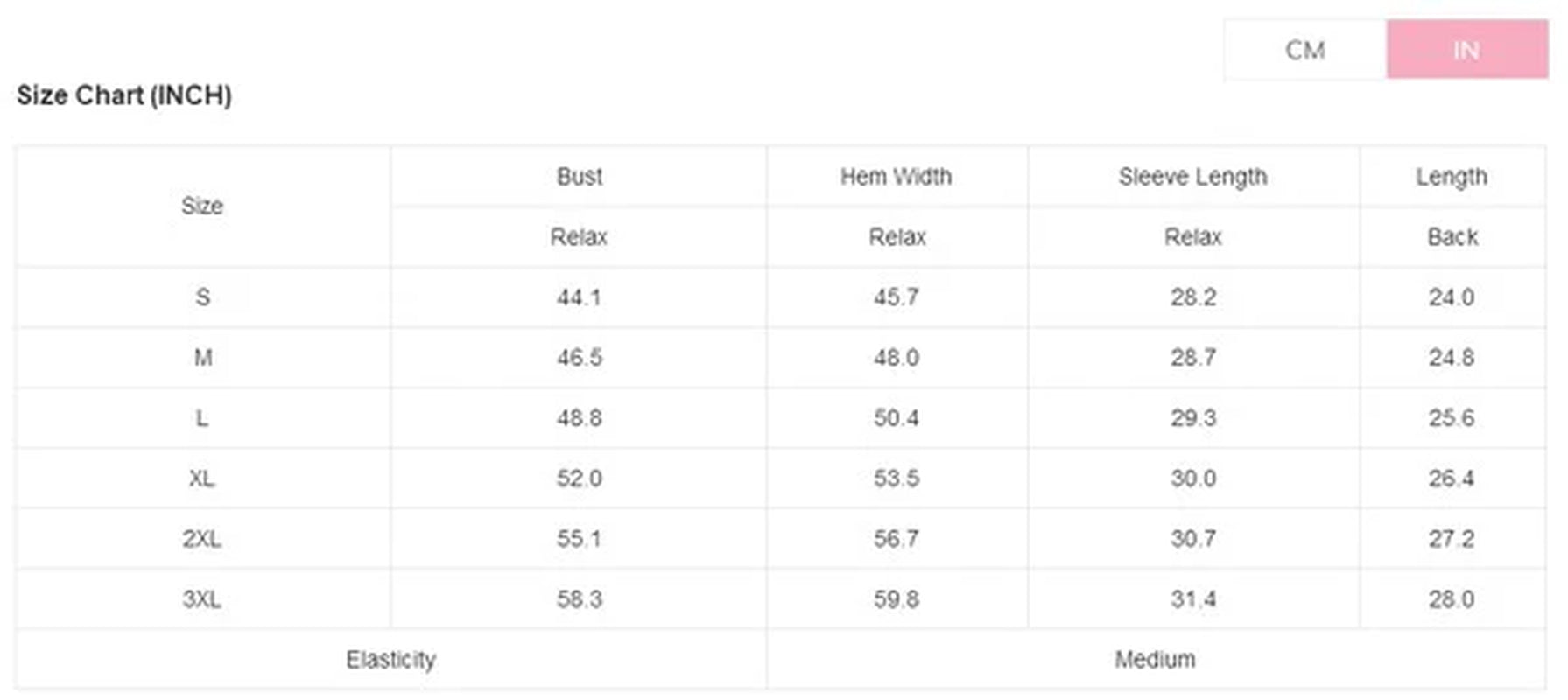The height and width of the screenshot is (700, 1568).
Task: Click the Hem Width column header
Action: click(896, 177)
